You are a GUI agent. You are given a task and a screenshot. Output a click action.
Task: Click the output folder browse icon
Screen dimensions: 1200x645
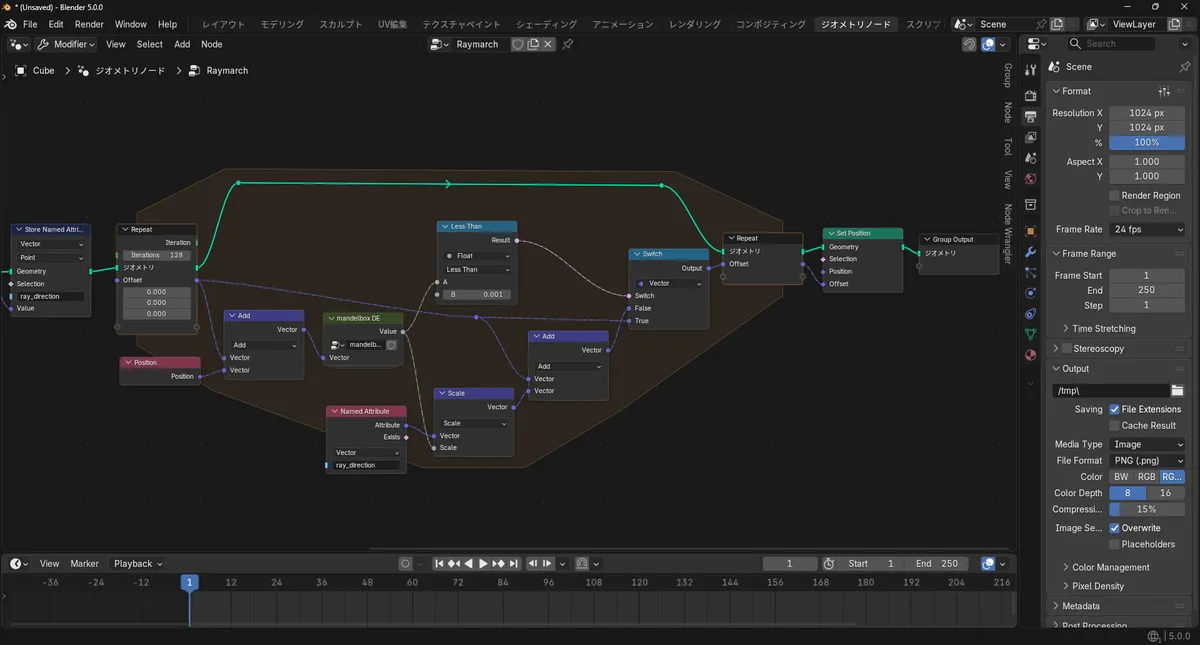coord(1177,391)
